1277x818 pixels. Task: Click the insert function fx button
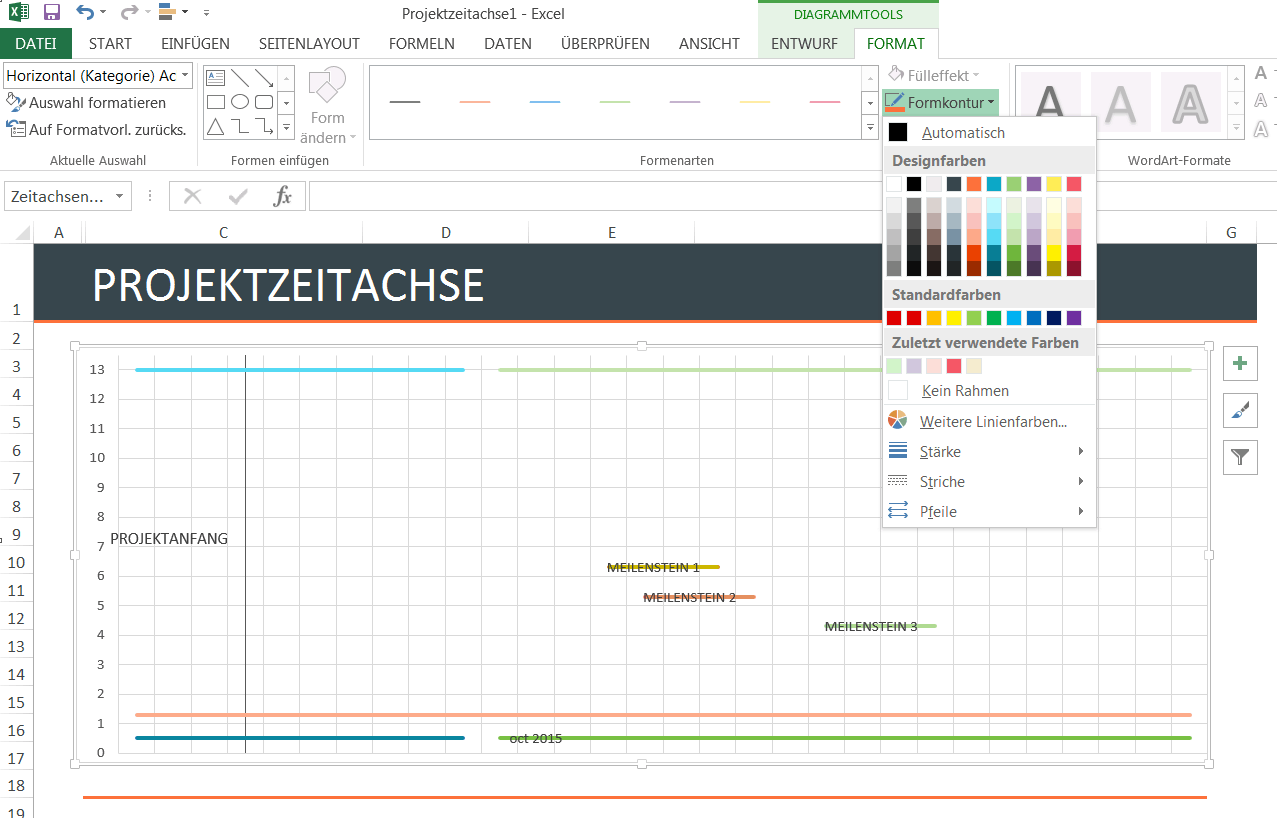click(x=283, y=197)
